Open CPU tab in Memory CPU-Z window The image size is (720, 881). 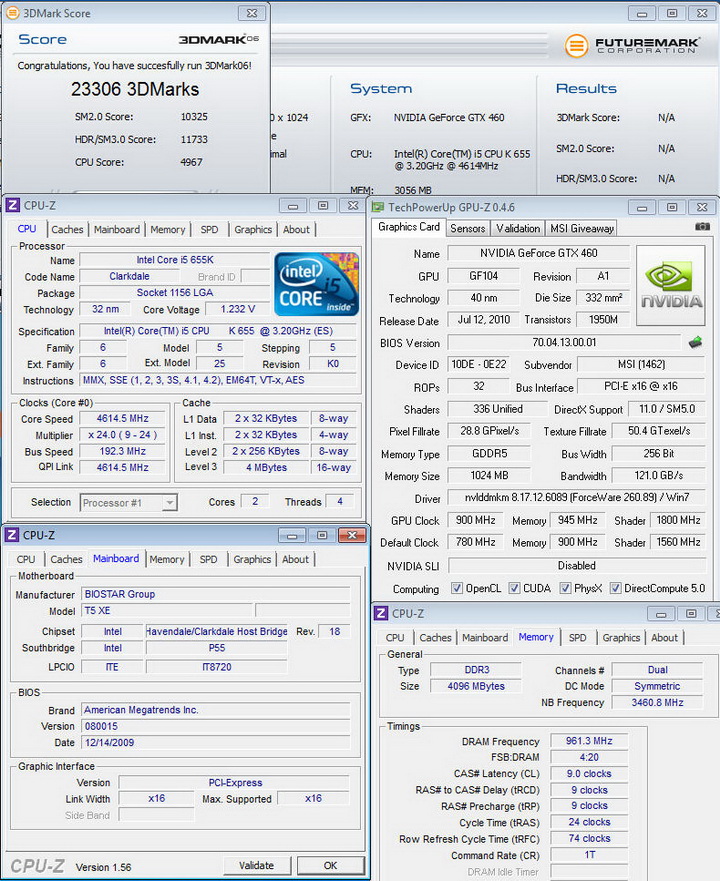395,637
